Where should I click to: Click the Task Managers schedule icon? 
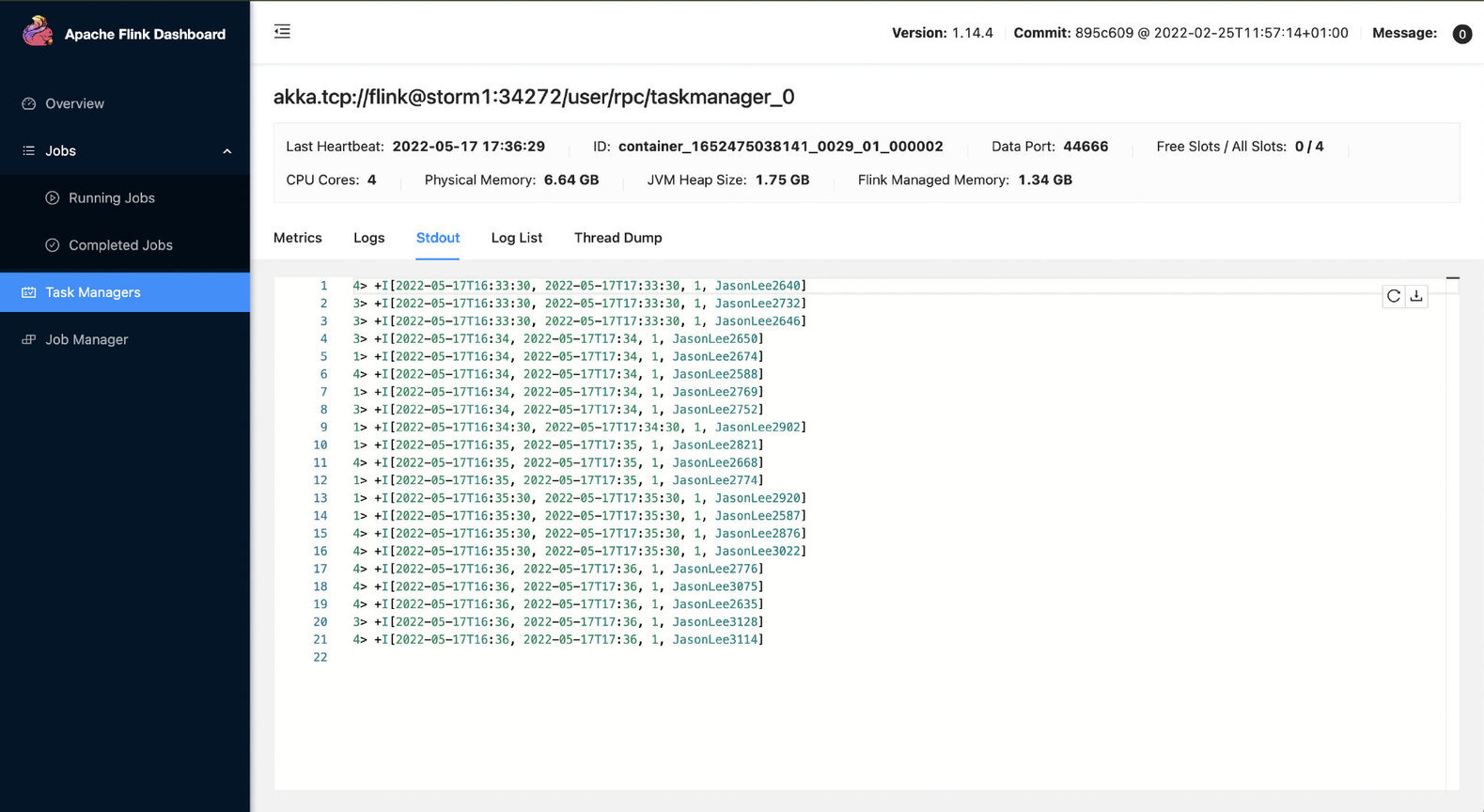[x=29, y=292]
